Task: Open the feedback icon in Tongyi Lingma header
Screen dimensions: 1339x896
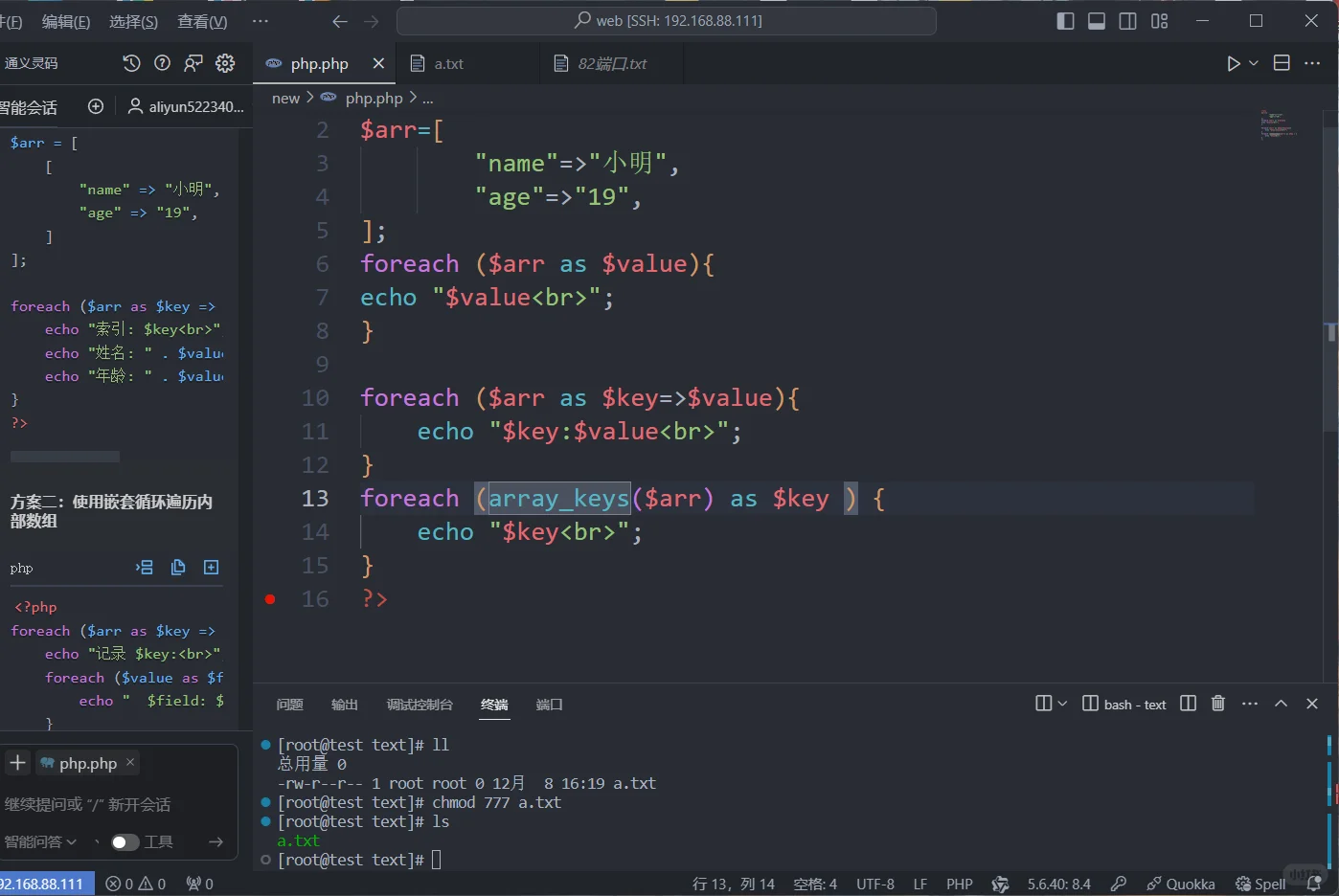Action: pyautogui.click(x=193, y=63)
